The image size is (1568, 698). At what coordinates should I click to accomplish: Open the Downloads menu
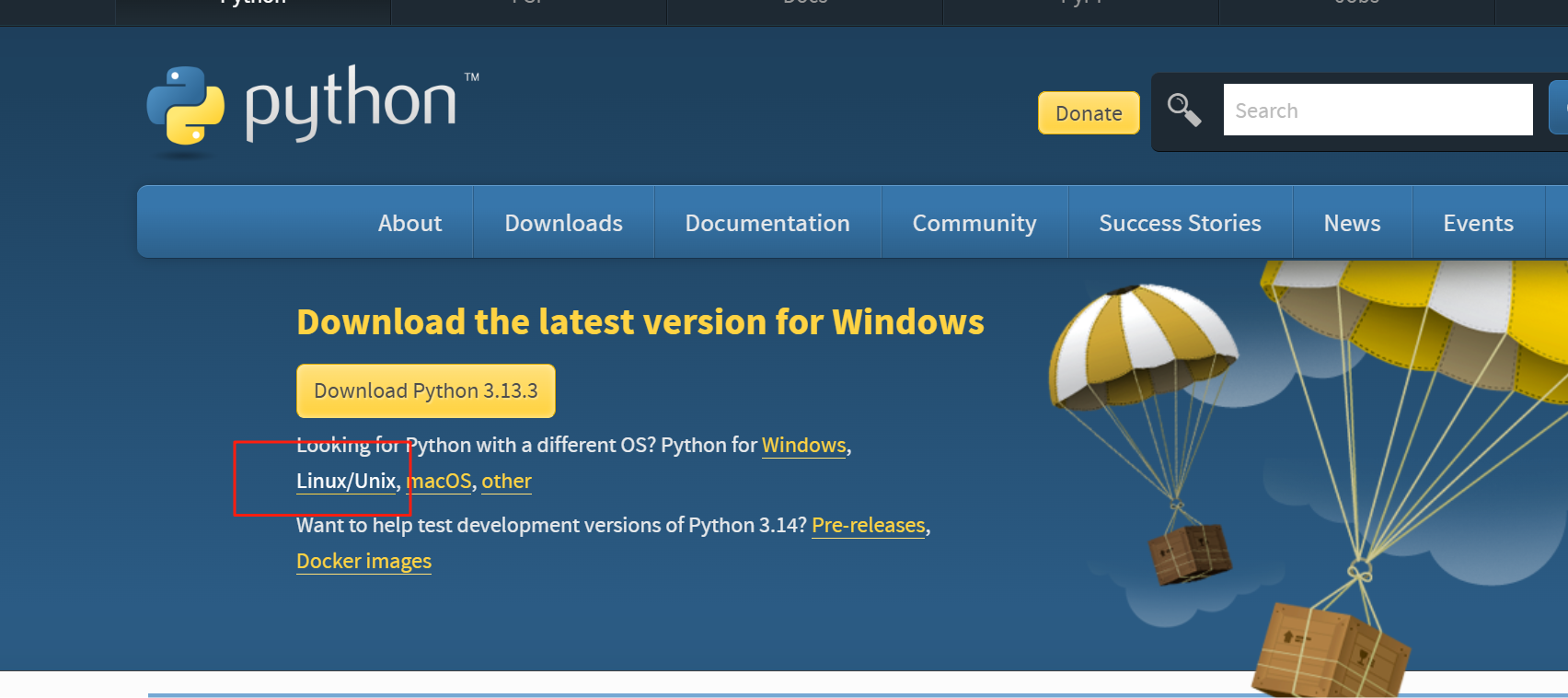click(563, 223)
